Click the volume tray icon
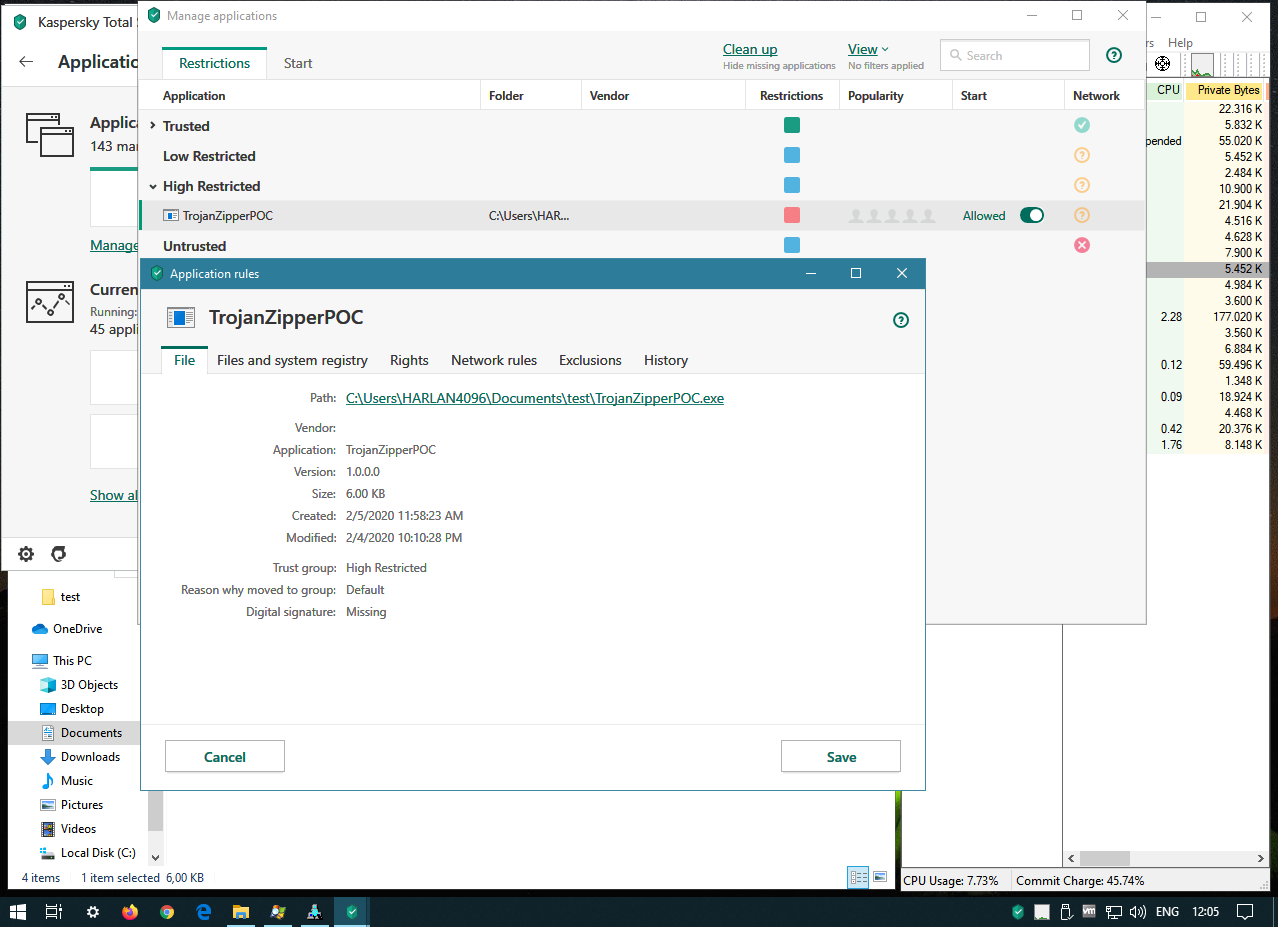The width and height of the screenshot is (1278, 927). point(1137,912)
